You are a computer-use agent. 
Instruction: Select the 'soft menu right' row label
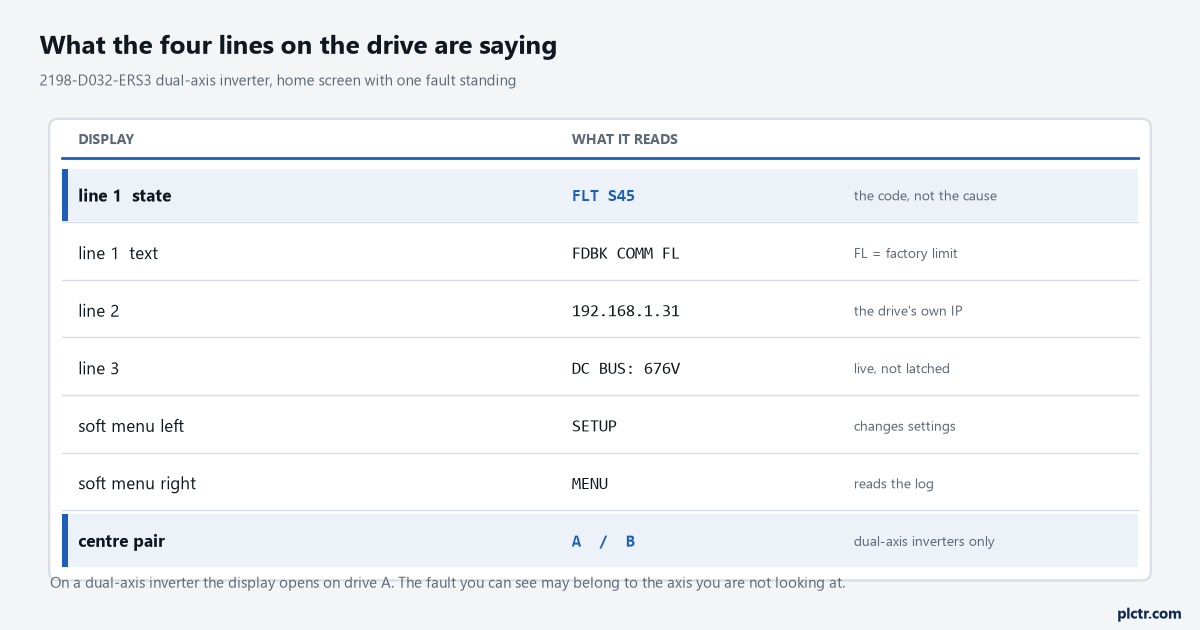click(x=137, y=484)
